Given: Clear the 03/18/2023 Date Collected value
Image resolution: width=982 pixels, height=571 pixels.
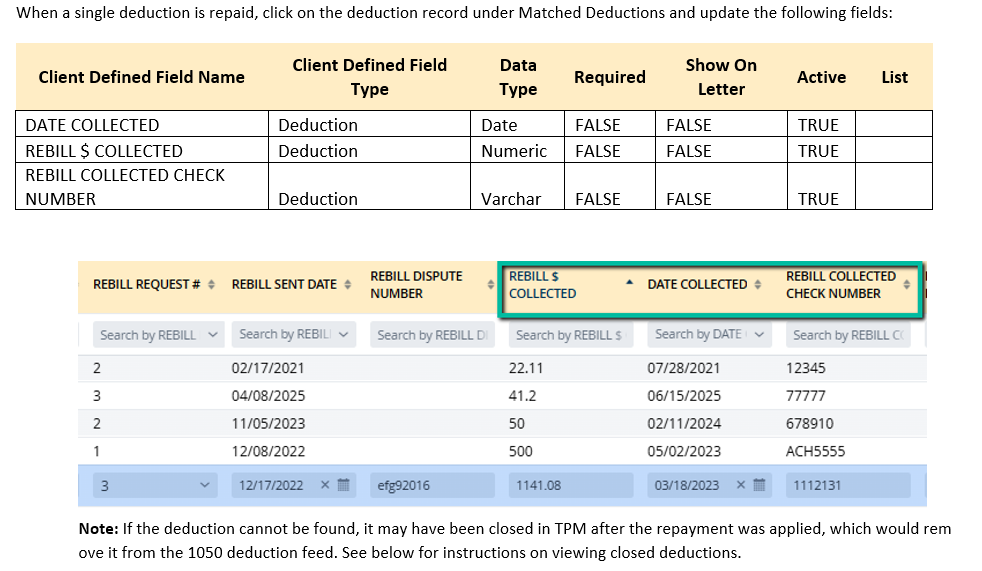Looking at the screenshot, I should [x=741, y=486].
